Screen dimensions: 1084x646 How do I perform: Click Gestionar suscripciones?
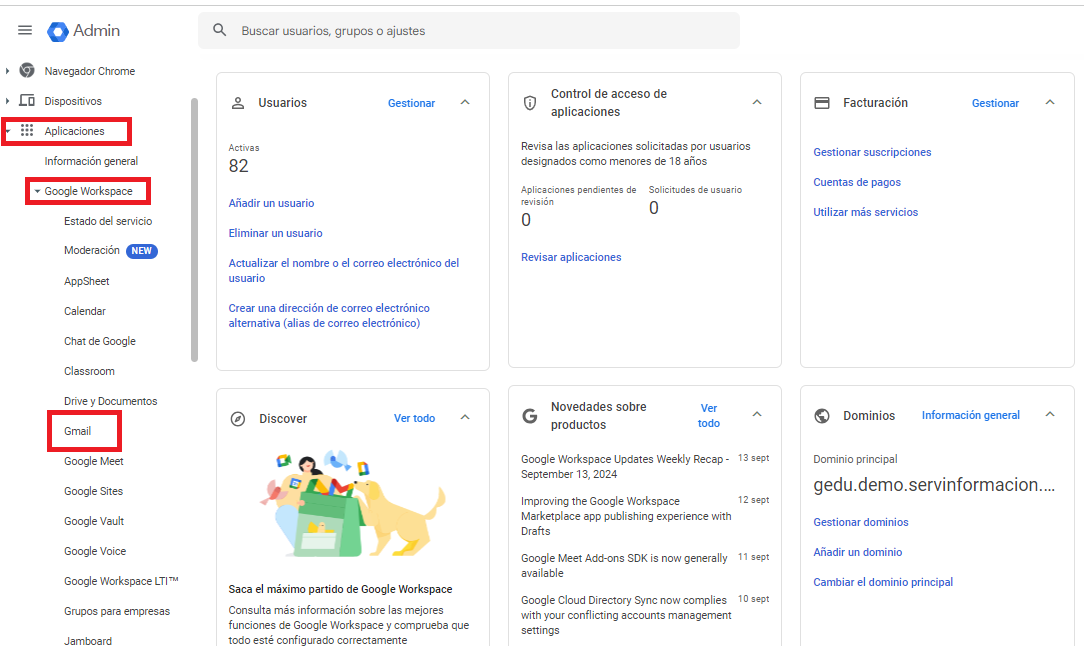click(872, 152)
